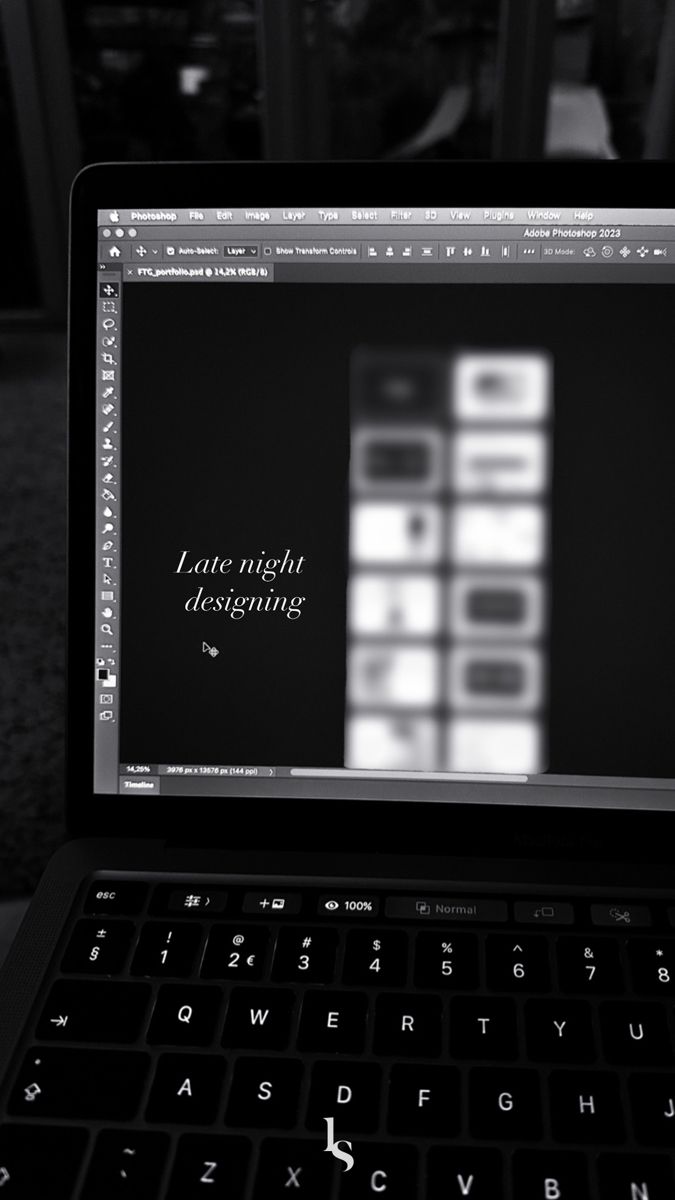Screen dimensions: 675x1200
Task: Align left edges in options bar
Action: point(372,252)
